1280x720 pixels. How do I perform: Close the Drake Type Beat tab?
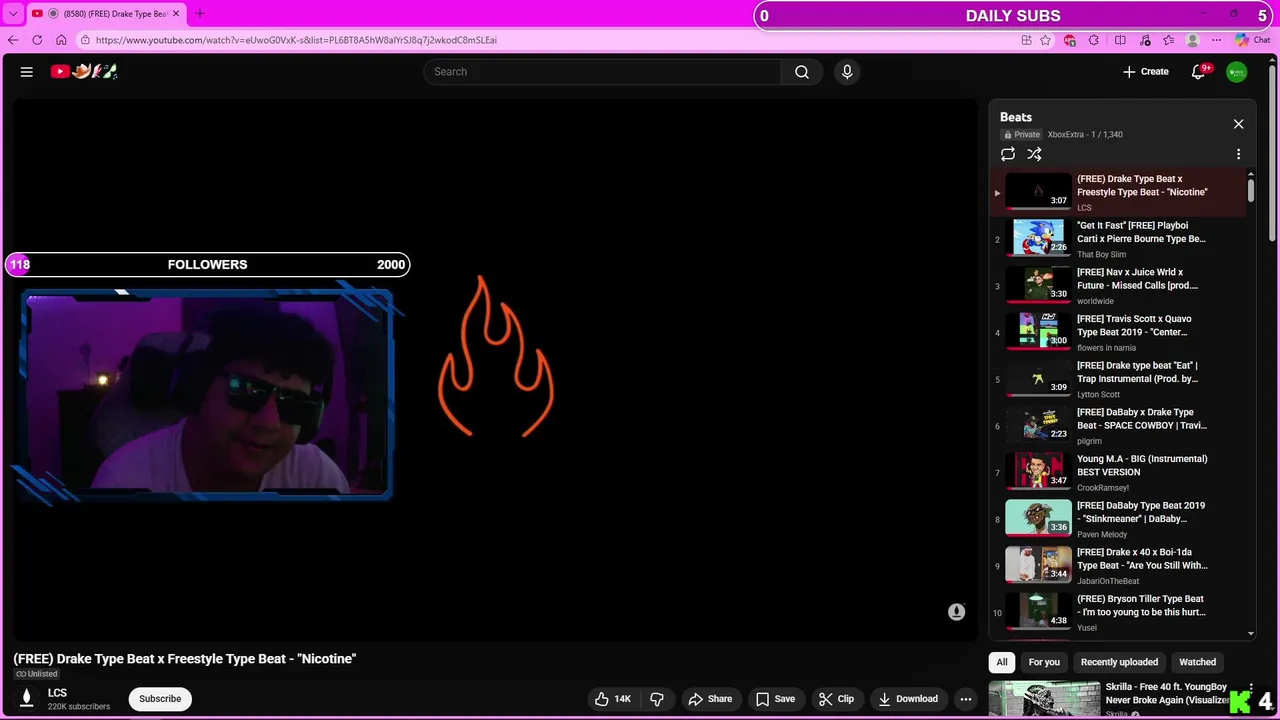(x=176, y=14)
